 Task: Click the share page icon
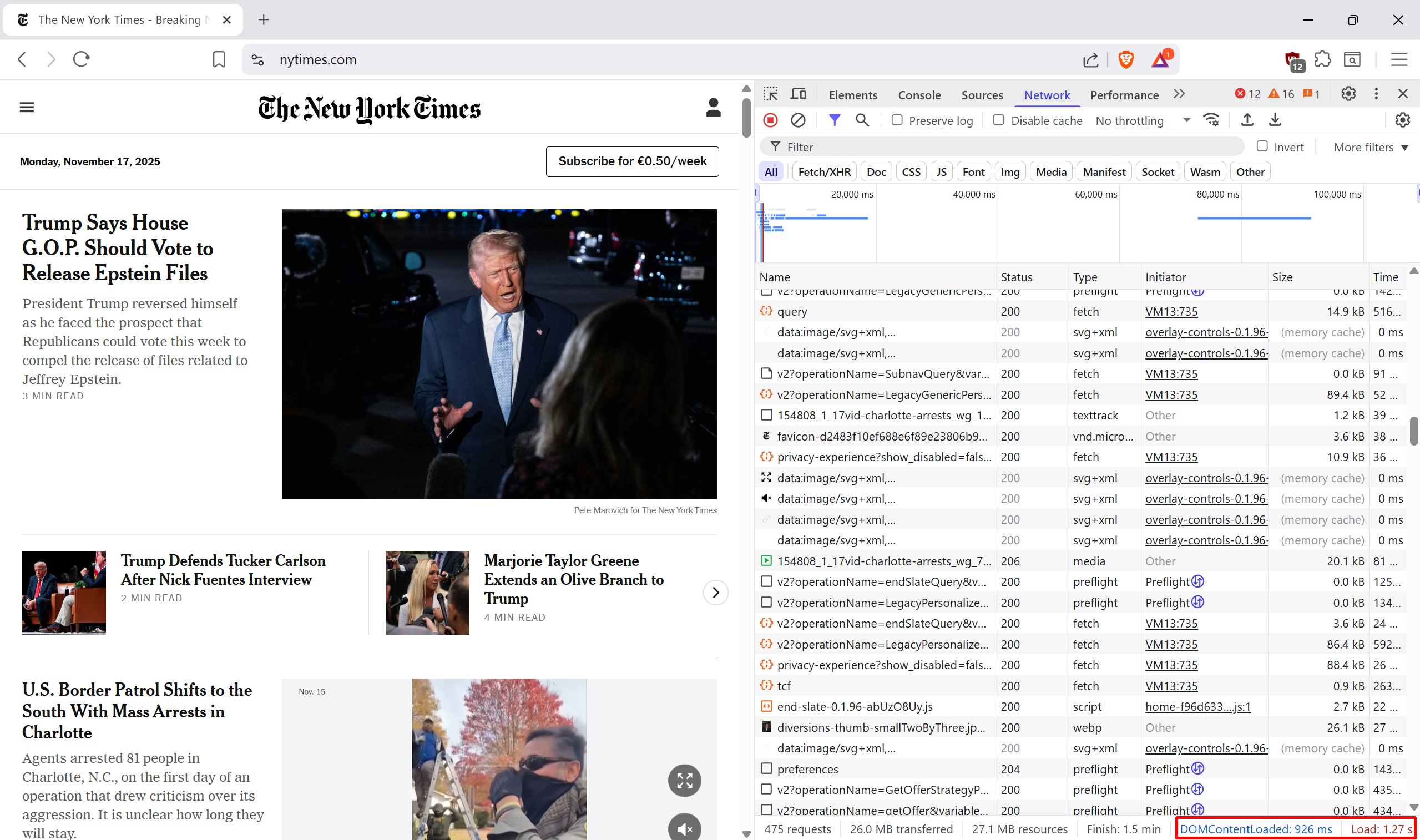[1090, 60]
